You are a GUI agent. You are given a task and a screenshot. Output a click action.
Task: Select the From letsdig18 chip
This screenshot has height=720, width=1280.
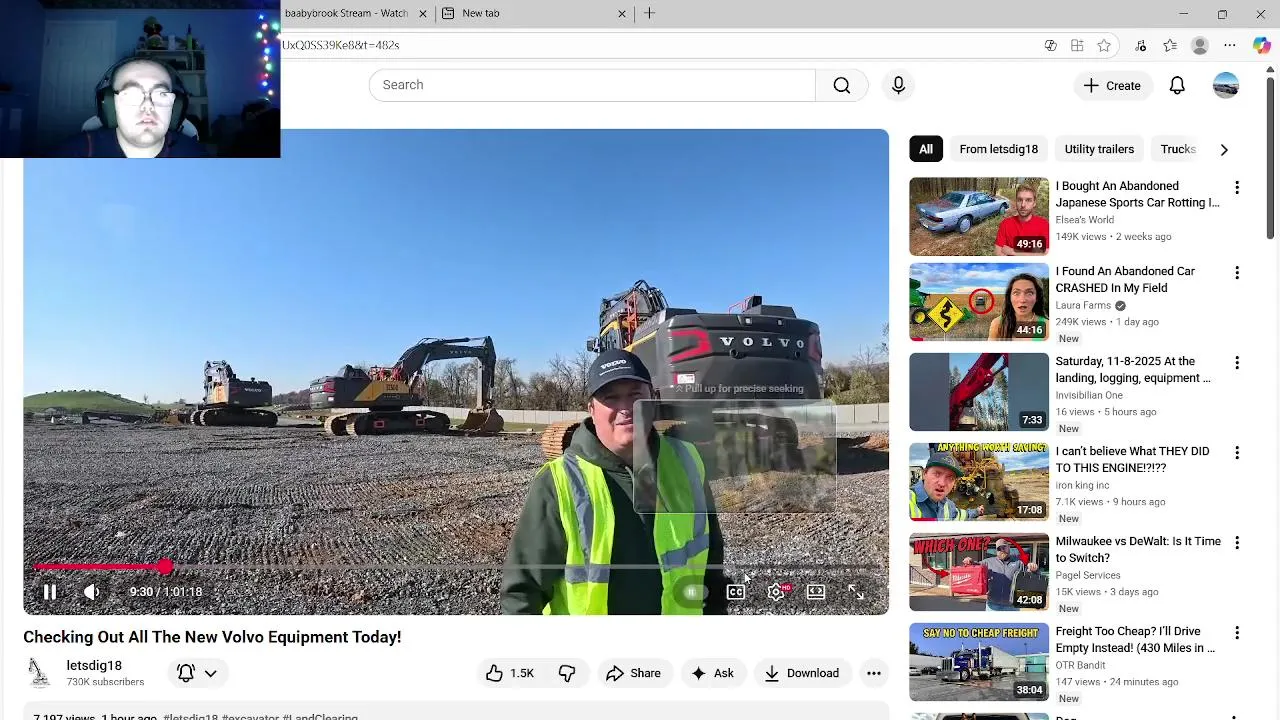(x=998, y=149)
